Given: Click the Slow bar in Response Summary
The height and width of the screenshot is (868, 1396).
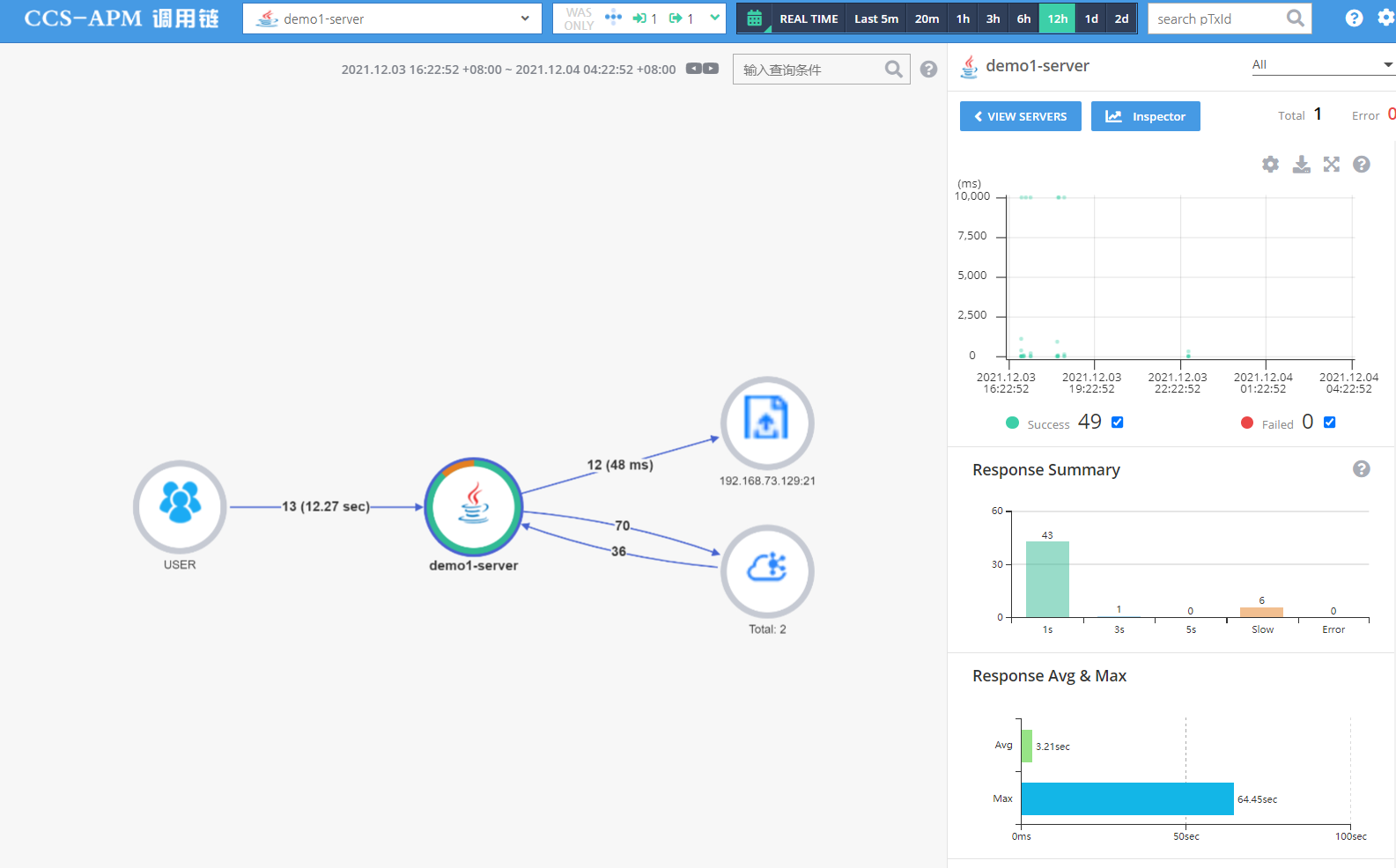Looking at the screenshot, I should (1261, 612).
